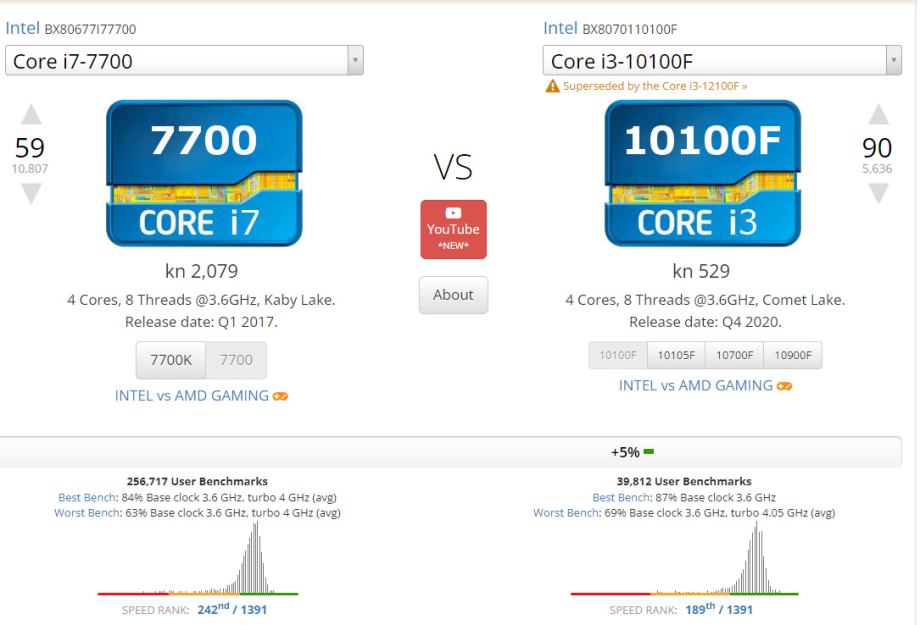Click gamepad icon under Core i3-10100F
Screen dimensions: 920x625
784,386
